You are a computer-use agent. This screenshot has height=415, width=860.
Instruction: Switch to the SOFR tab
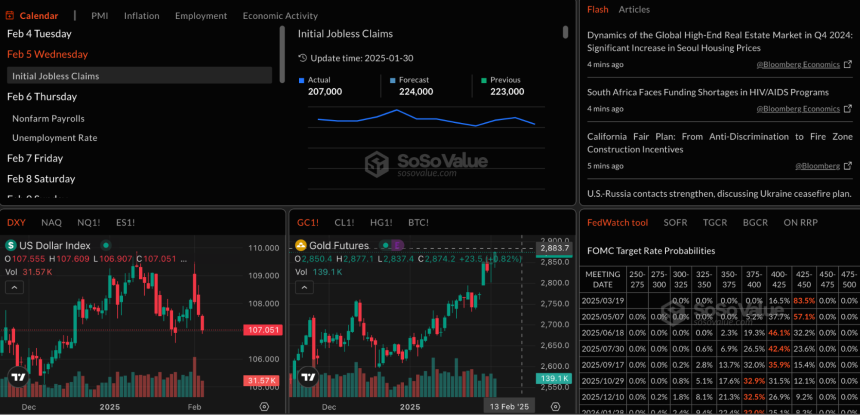(x=675, y=223)
